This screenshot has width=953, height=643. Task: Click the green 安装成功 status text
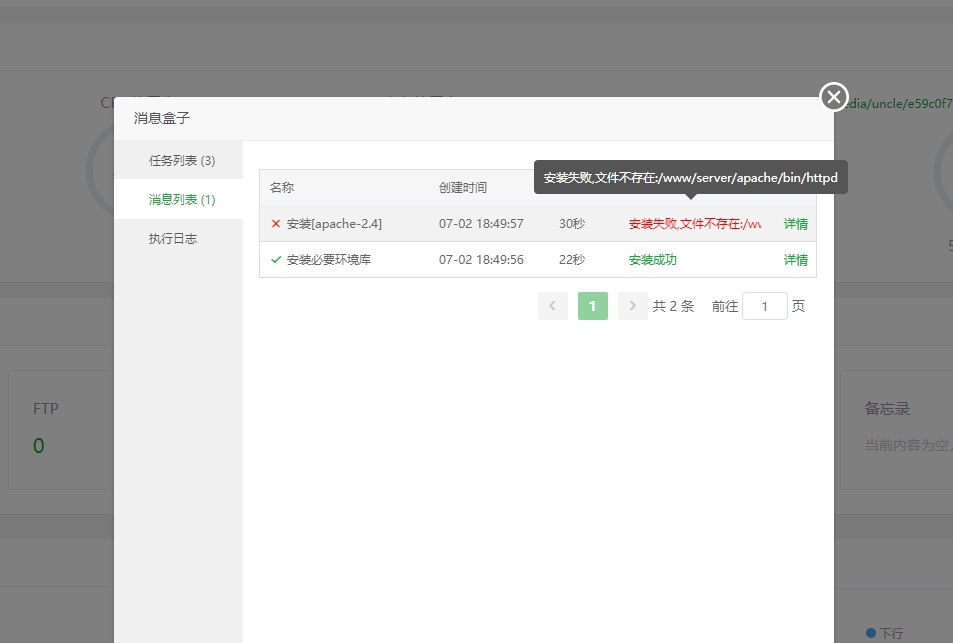tap(653, 260)
